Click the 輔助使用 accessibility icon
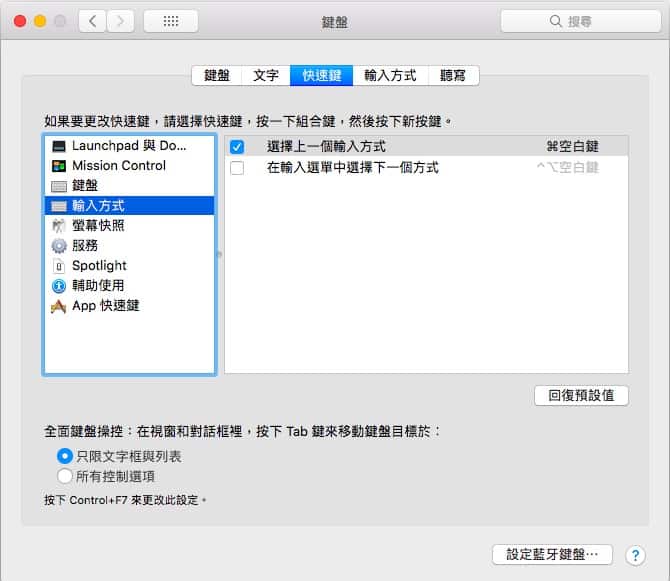Screen dimensions: 670x581 tap(59, 286)
